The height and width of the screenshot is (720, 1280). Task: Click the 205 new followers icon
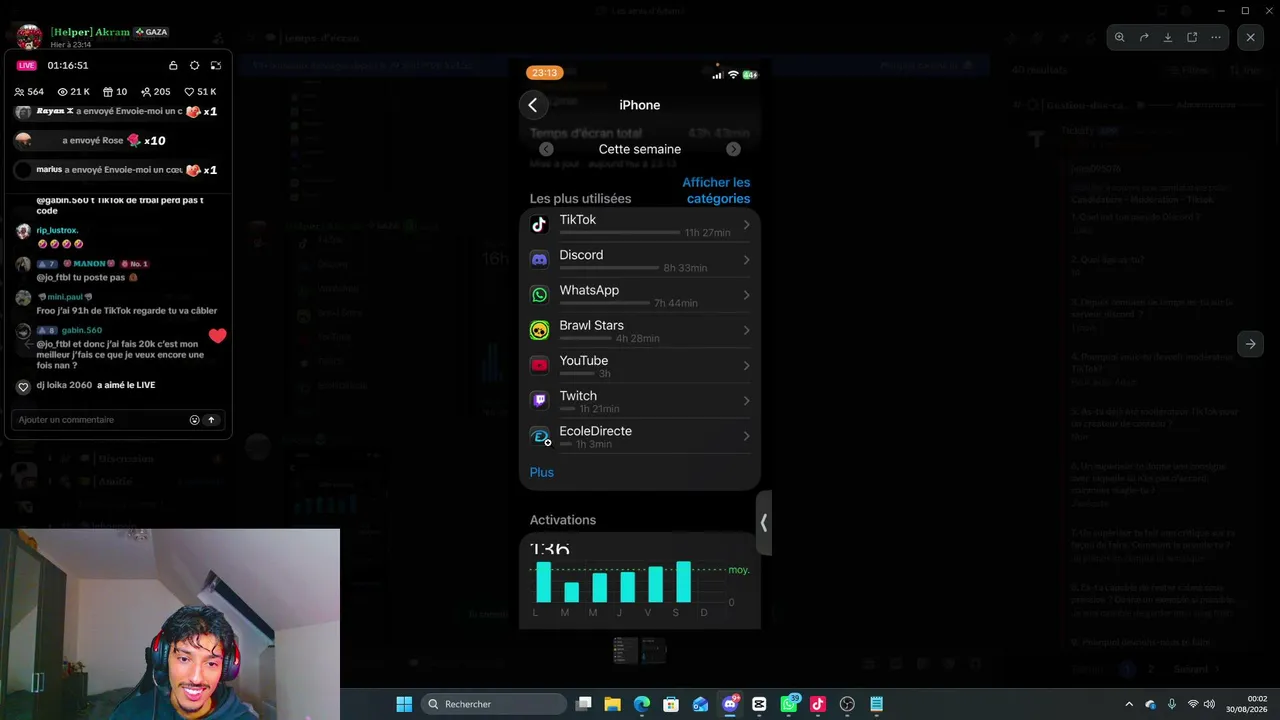(x=146, y=92)
